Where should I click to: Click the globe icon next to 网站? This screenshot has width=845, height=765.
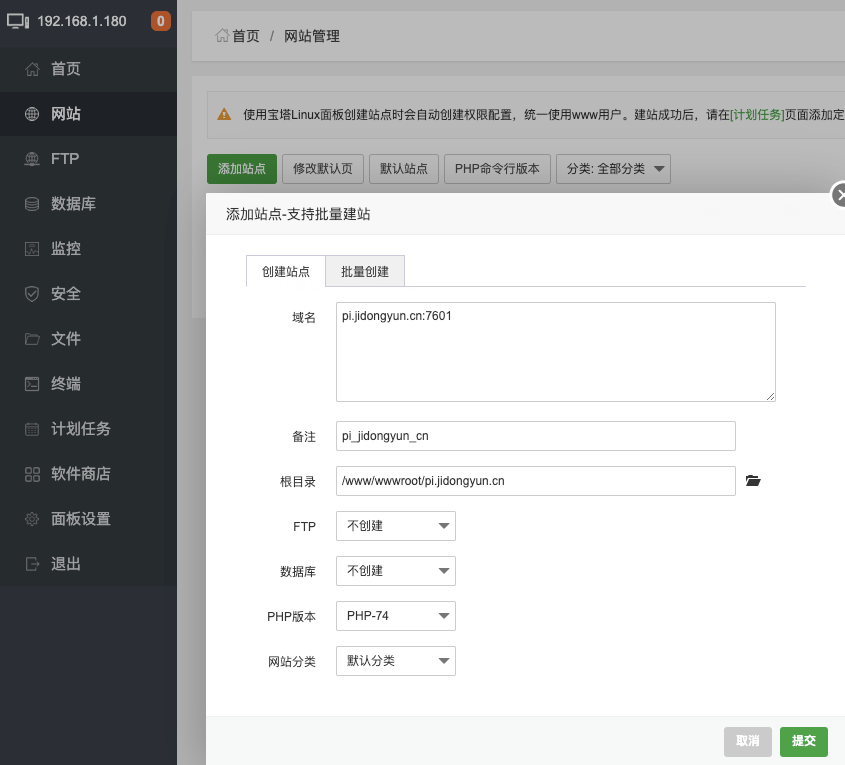[32, 114]
